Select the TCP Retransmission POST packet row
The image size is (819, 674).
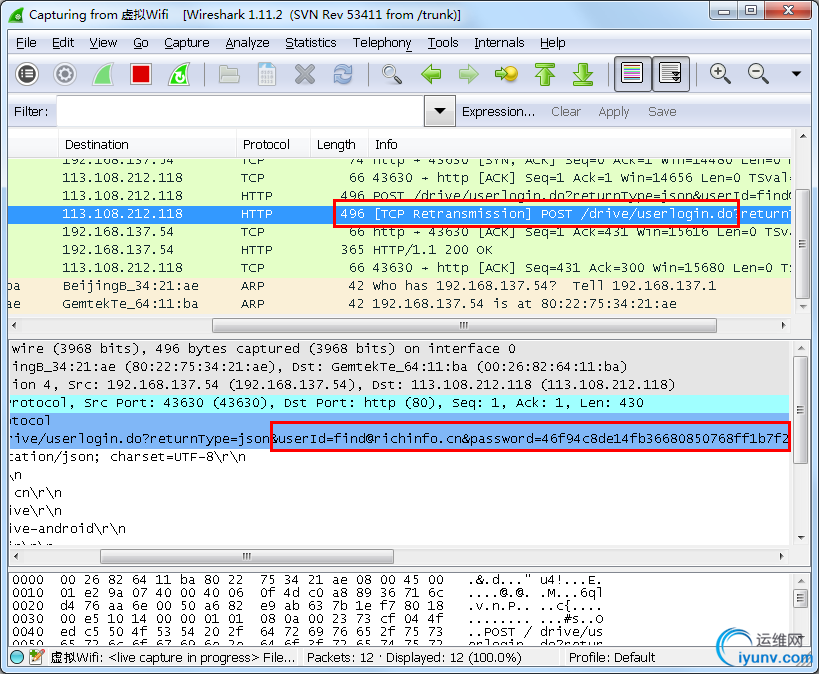click(400, 214)
